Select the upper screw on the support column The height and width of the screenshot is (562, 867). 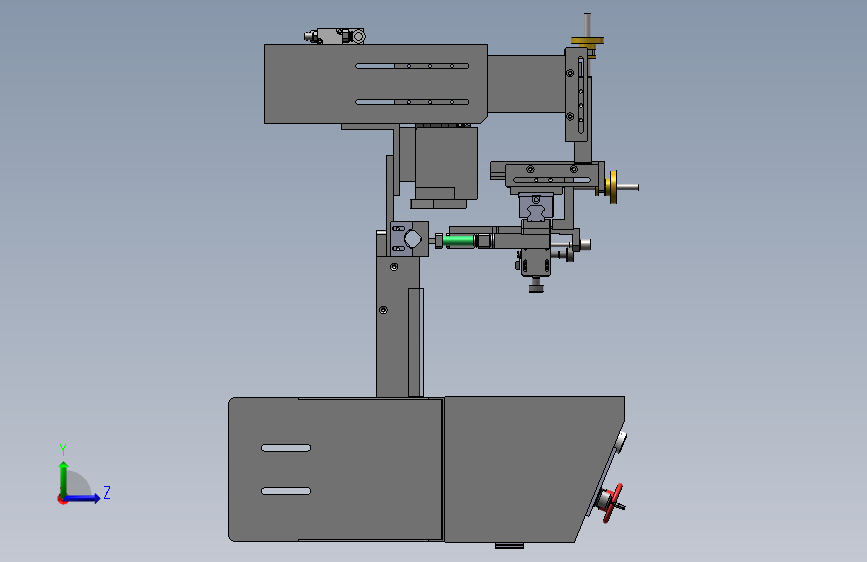tap(394, 267)
